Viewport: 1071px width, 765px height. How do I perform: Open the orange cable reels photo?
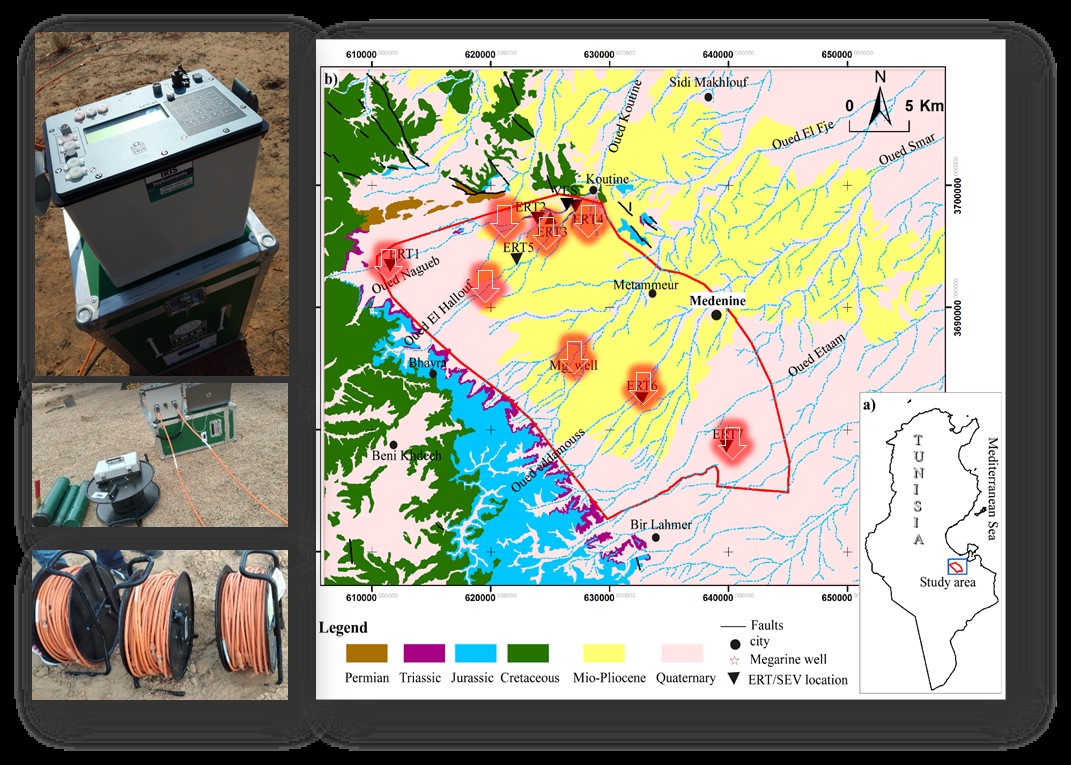[161, 623]
